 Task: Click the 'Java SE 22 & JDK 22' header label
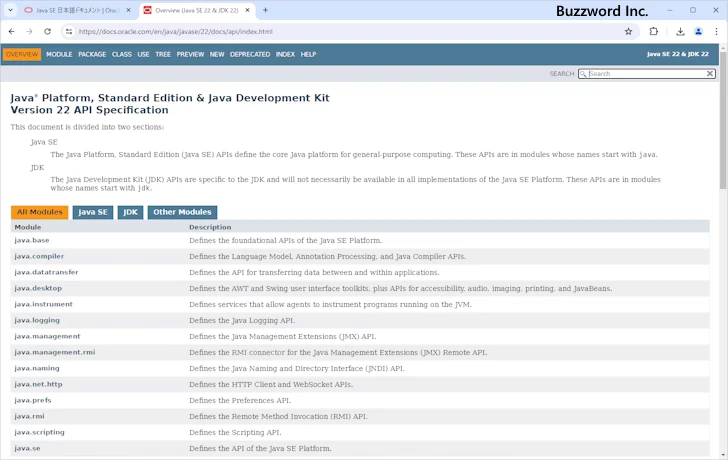(x=678, y=54)
